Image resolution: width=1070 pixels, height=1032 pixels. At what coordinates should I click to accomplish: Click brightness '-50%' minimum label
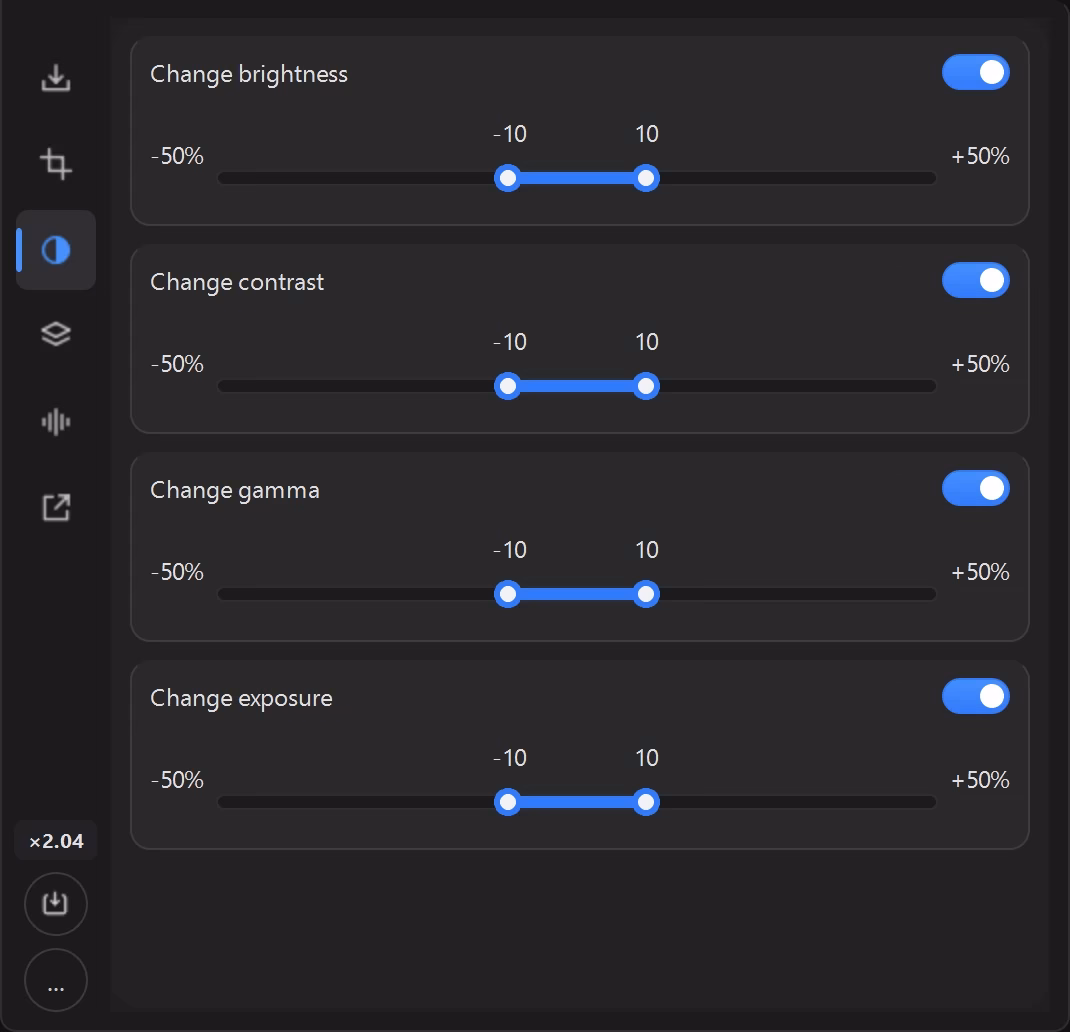click(x=177, y=156)
